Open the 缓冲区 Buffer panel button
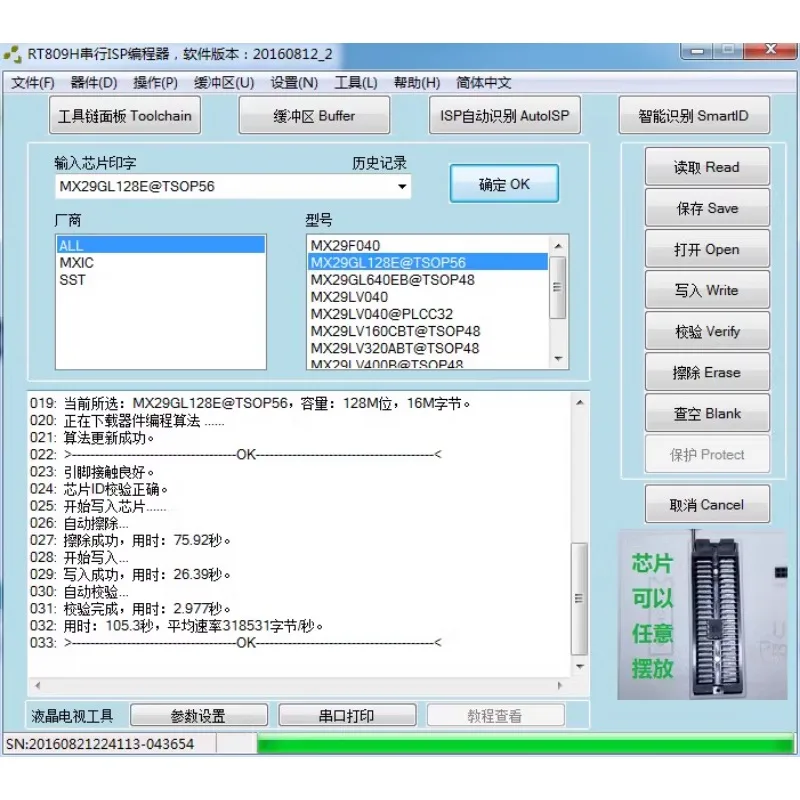Screen dimensions: 800x800 click(314, 116)
